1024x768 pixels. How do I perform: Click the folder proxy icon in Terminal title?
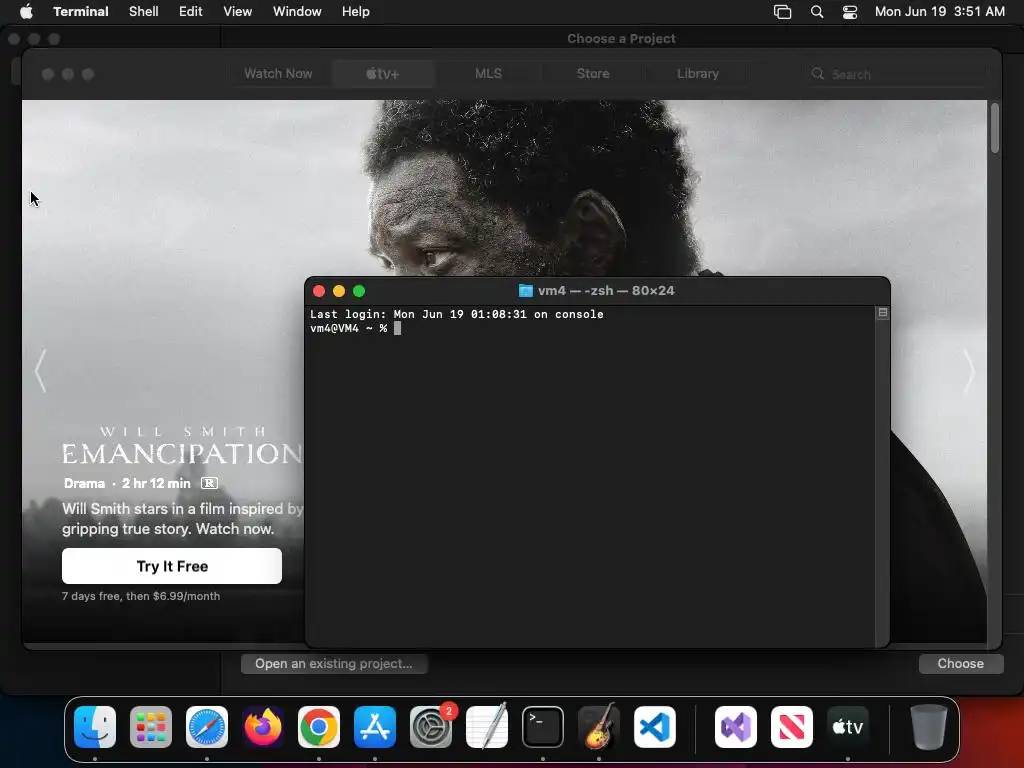point(525,291)
